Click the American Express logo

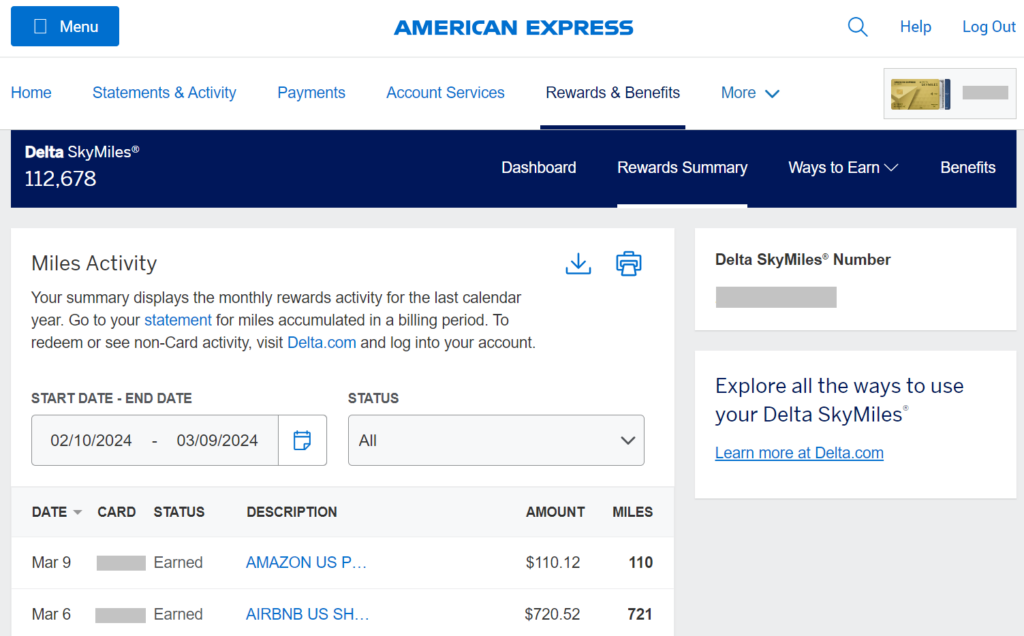[513, 27]
